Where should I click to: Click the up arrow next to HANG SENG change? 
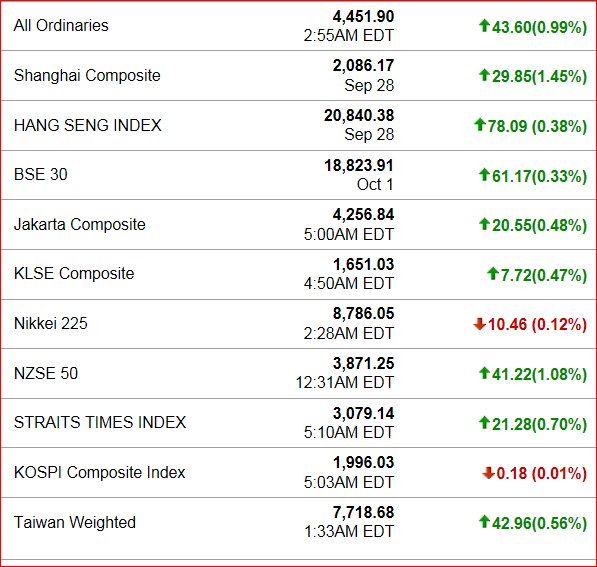point(480,125)
